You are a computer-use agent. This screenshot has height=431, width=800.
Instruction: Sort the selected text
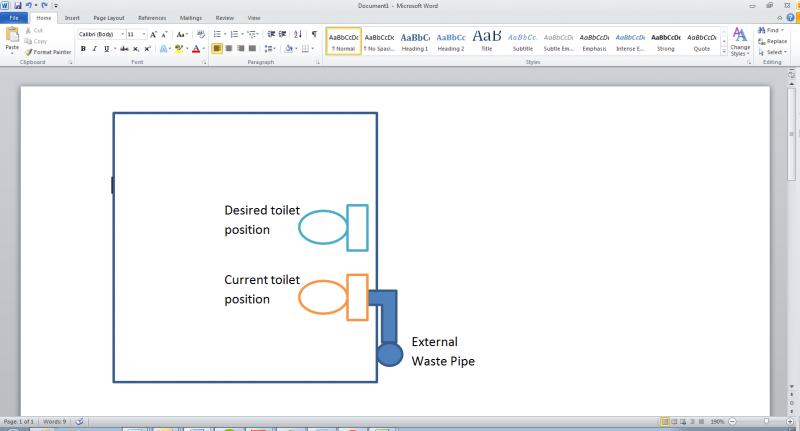(297, 34)
